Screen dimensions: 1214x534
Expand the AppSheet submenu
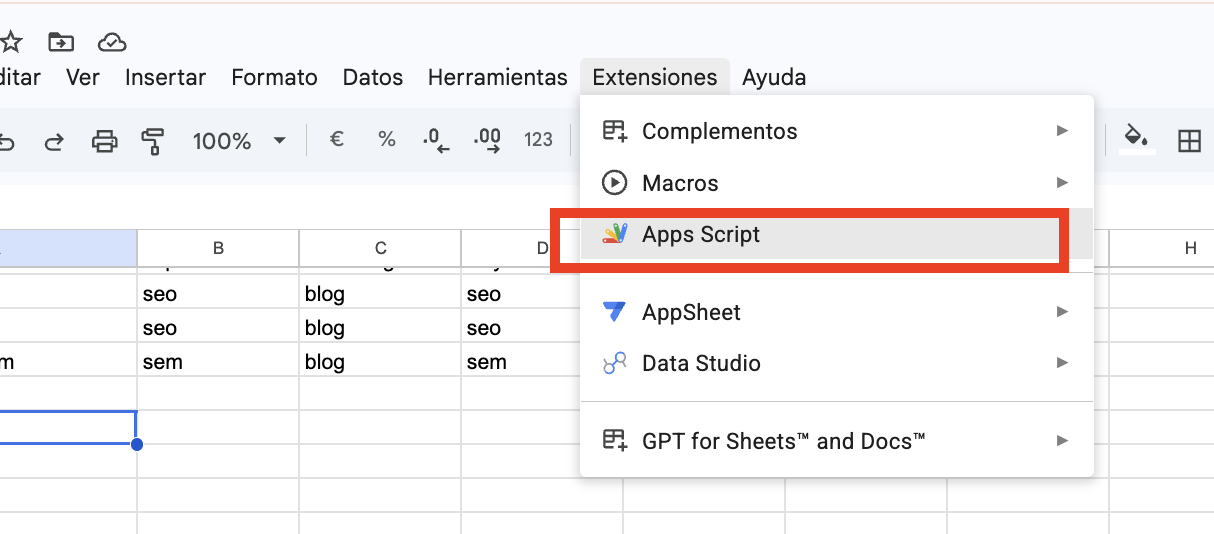tap(837, 312)
